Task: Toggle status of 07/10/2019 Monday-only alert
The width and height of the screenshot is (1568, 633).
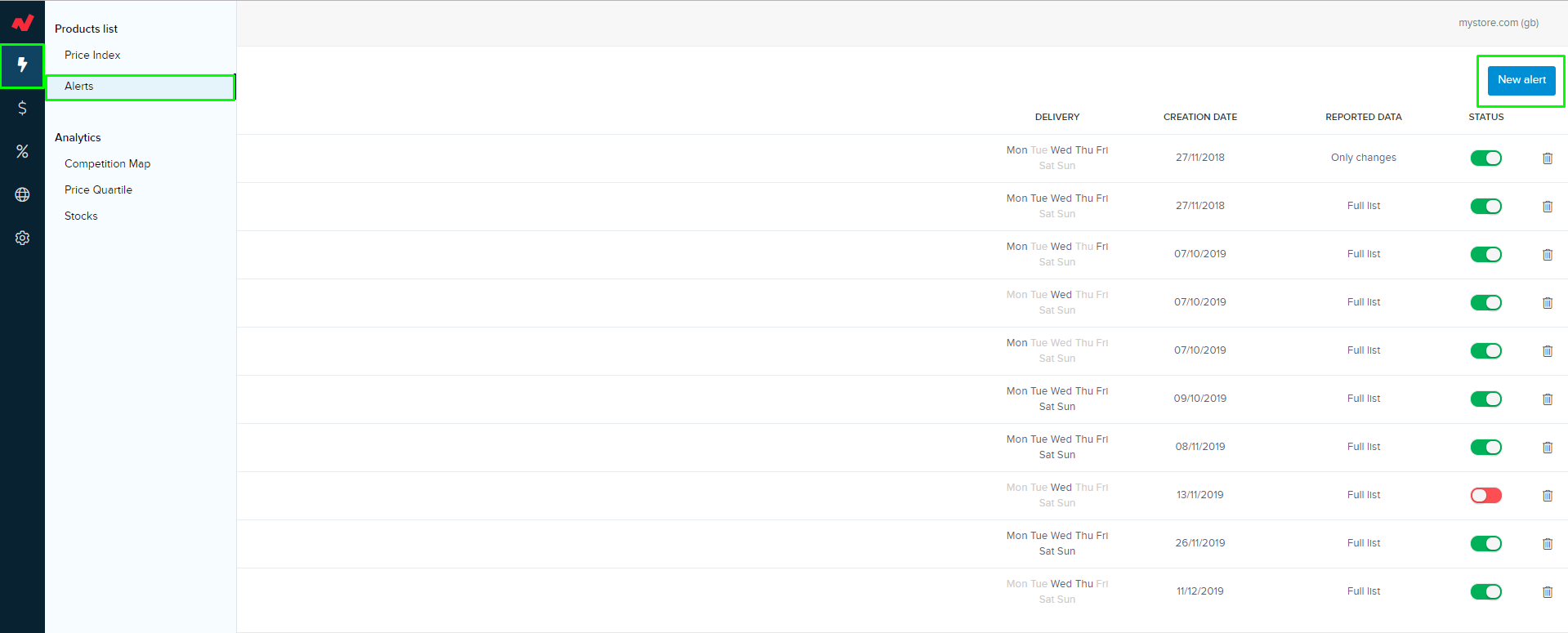Action: (1486, 351)
